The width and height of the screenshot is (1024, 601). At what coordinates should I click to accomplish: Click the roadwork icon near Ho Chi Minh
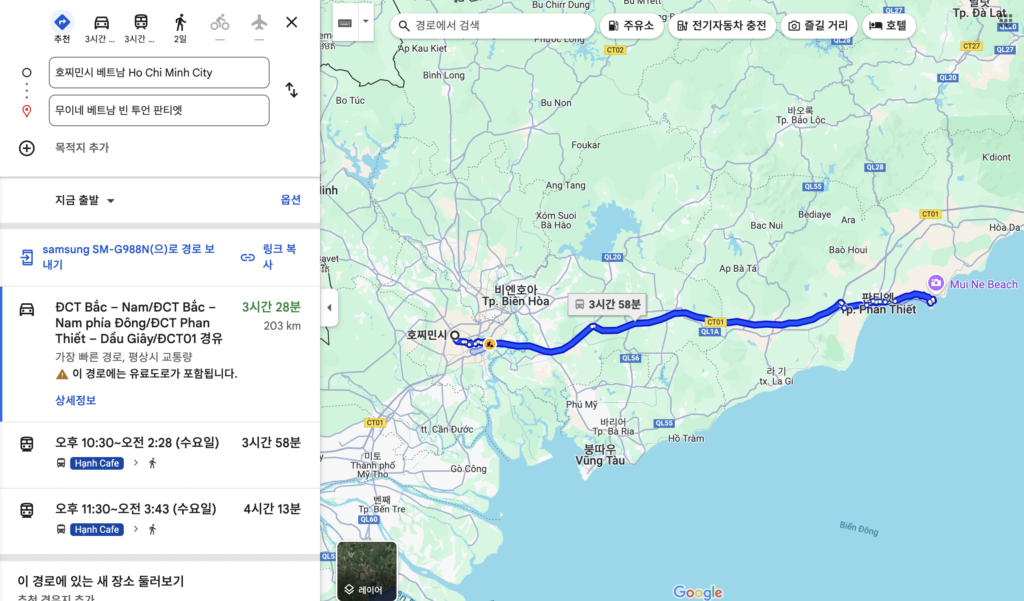[489, 344]
